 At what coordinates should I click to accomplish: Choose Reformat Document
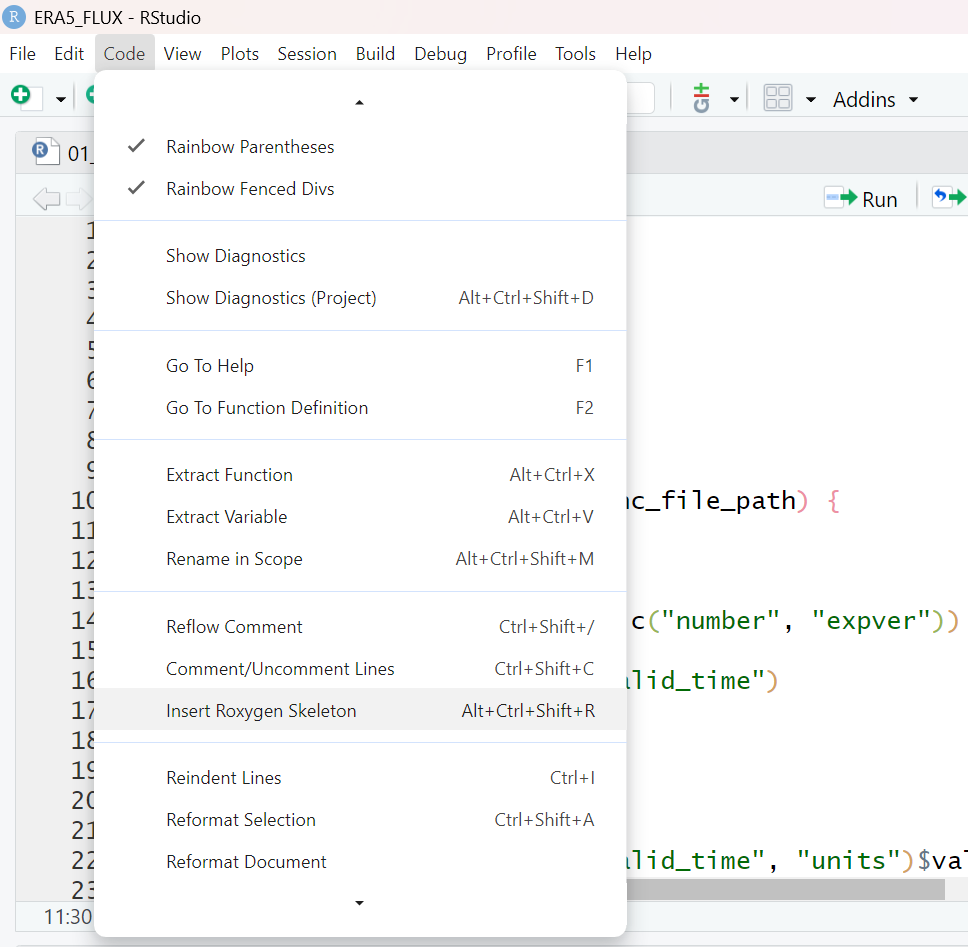coord(361,862)
